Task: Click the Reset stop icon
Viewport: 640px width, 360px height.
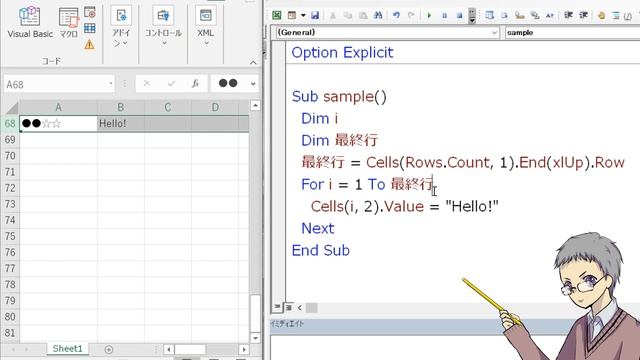Action: pyautogui.click(x=459, y=16)
